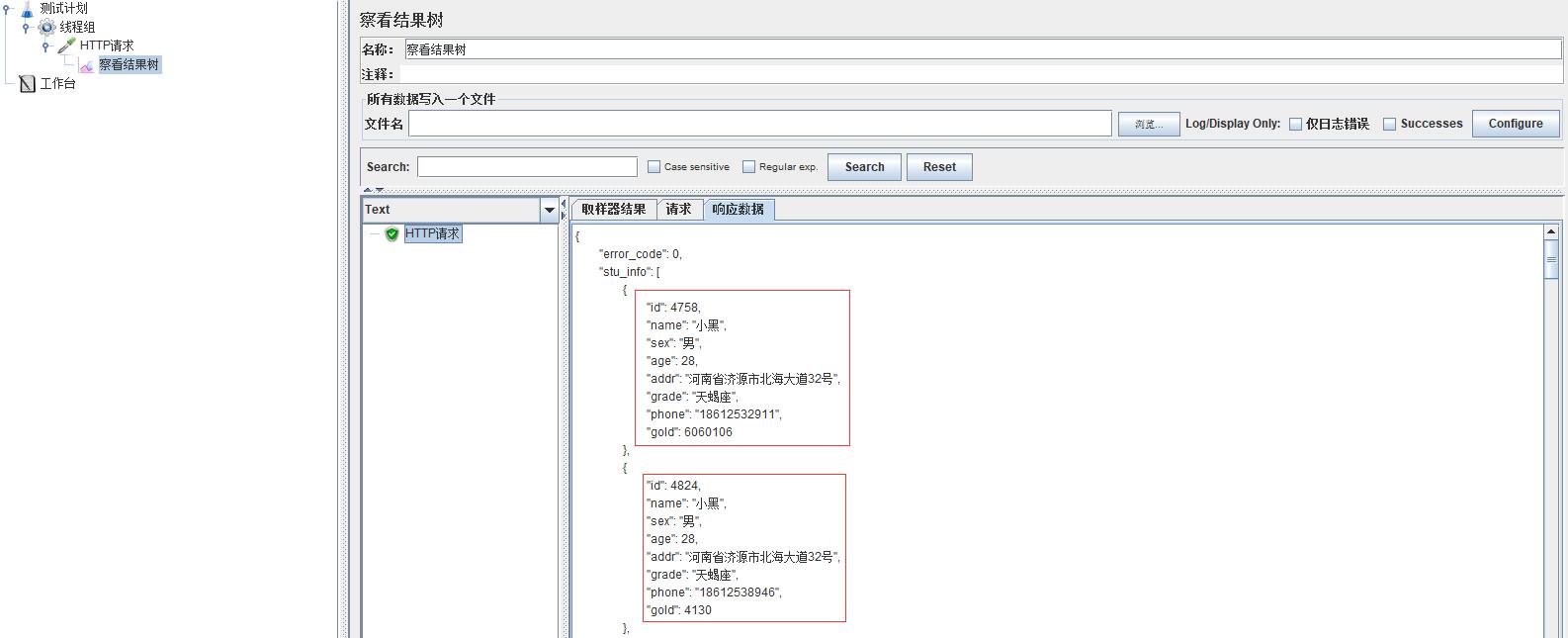Image resolution: width=1568 pixels, height=638 pixels.
Task: Click the View Results Tree graph icon
Action: [87, 65]
